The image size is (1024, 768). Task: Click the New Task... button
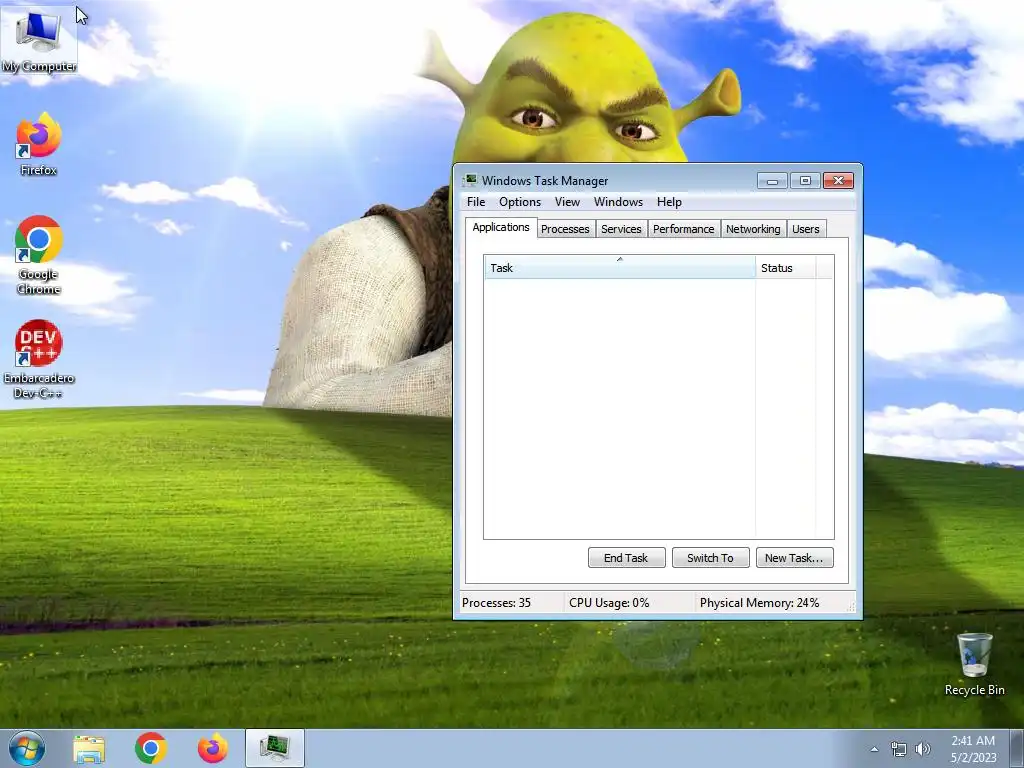pyautogui.click(x=794, y=558)
